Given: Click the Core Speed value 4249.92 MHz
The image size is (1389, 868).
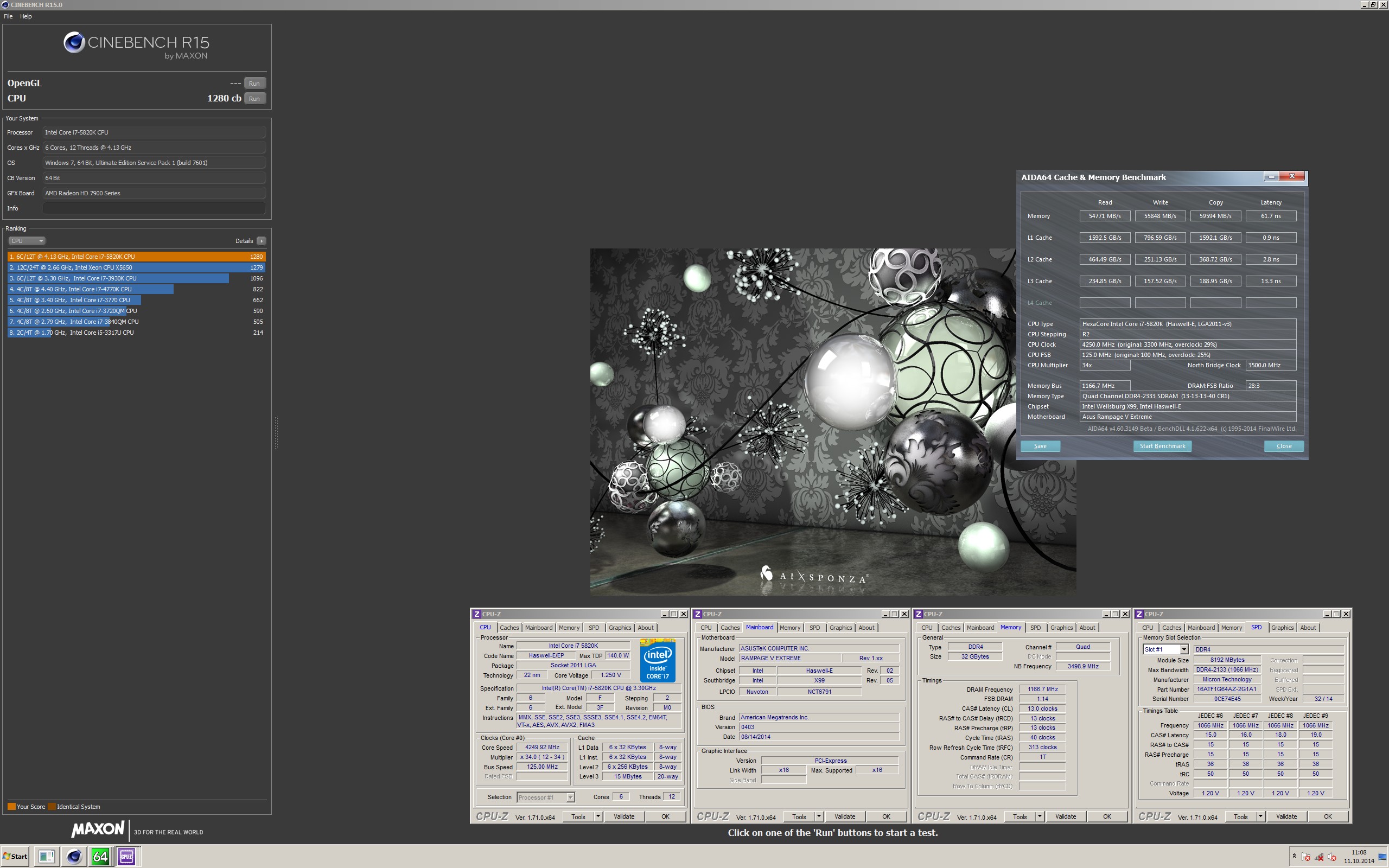Looking at the screenshot, I should point(542,747).
